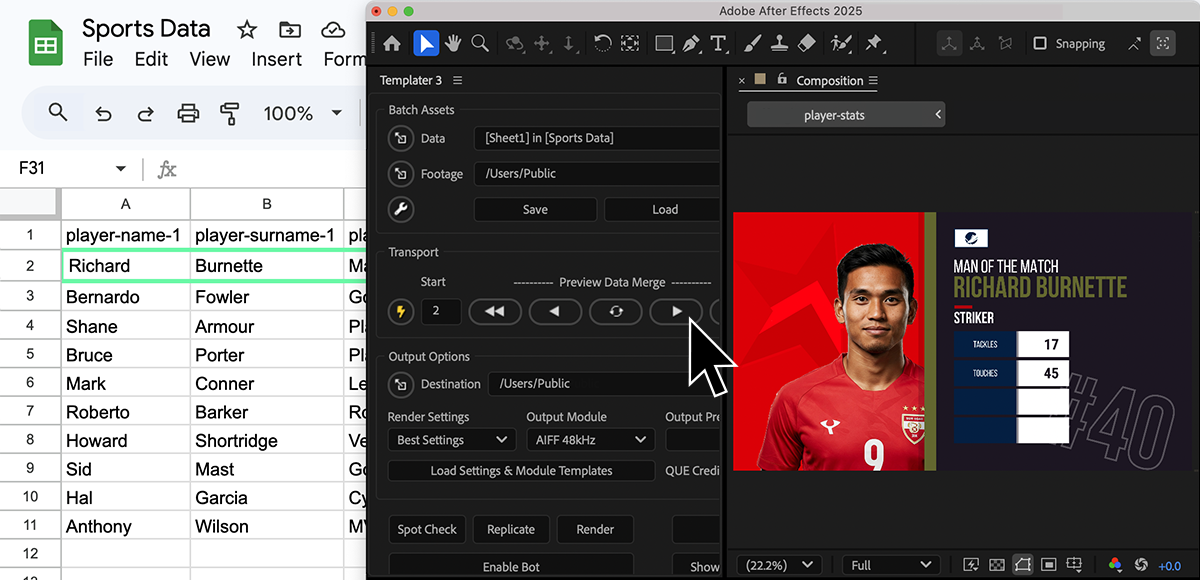The height and width of the screenshot is (580, 1200).
Task: Click the lightning bolt icon beside Start
Action: pos(401,311)
